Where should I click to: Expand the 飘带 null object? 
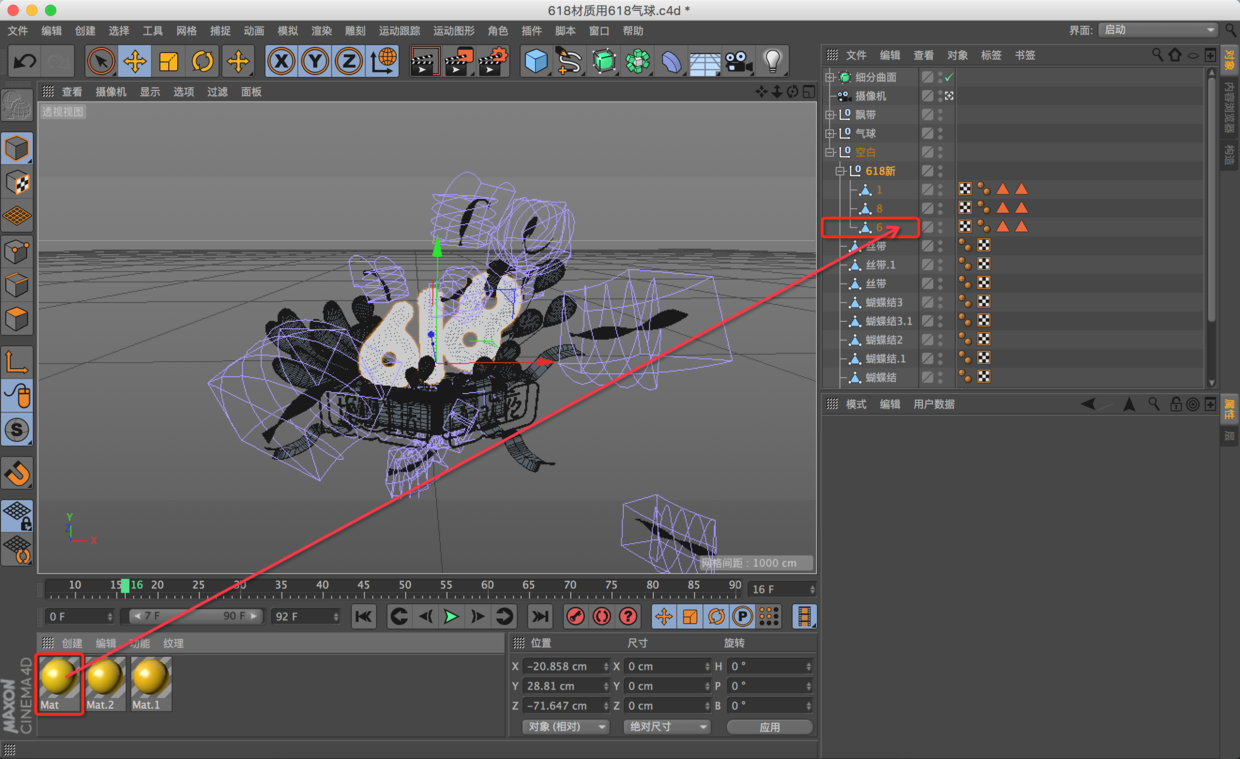click(830, 115)
